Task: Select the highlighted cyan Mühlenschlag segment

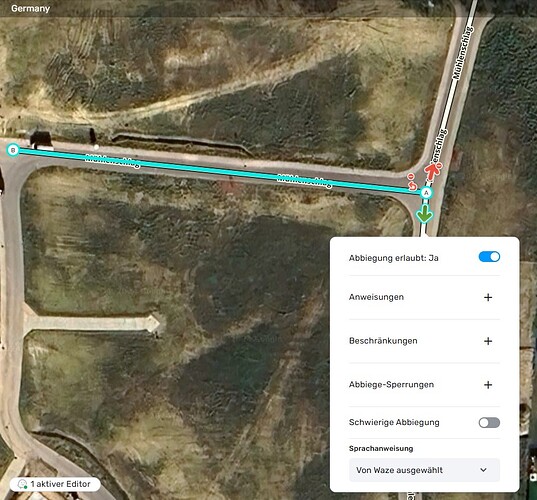Action: [x=219, y=171]
